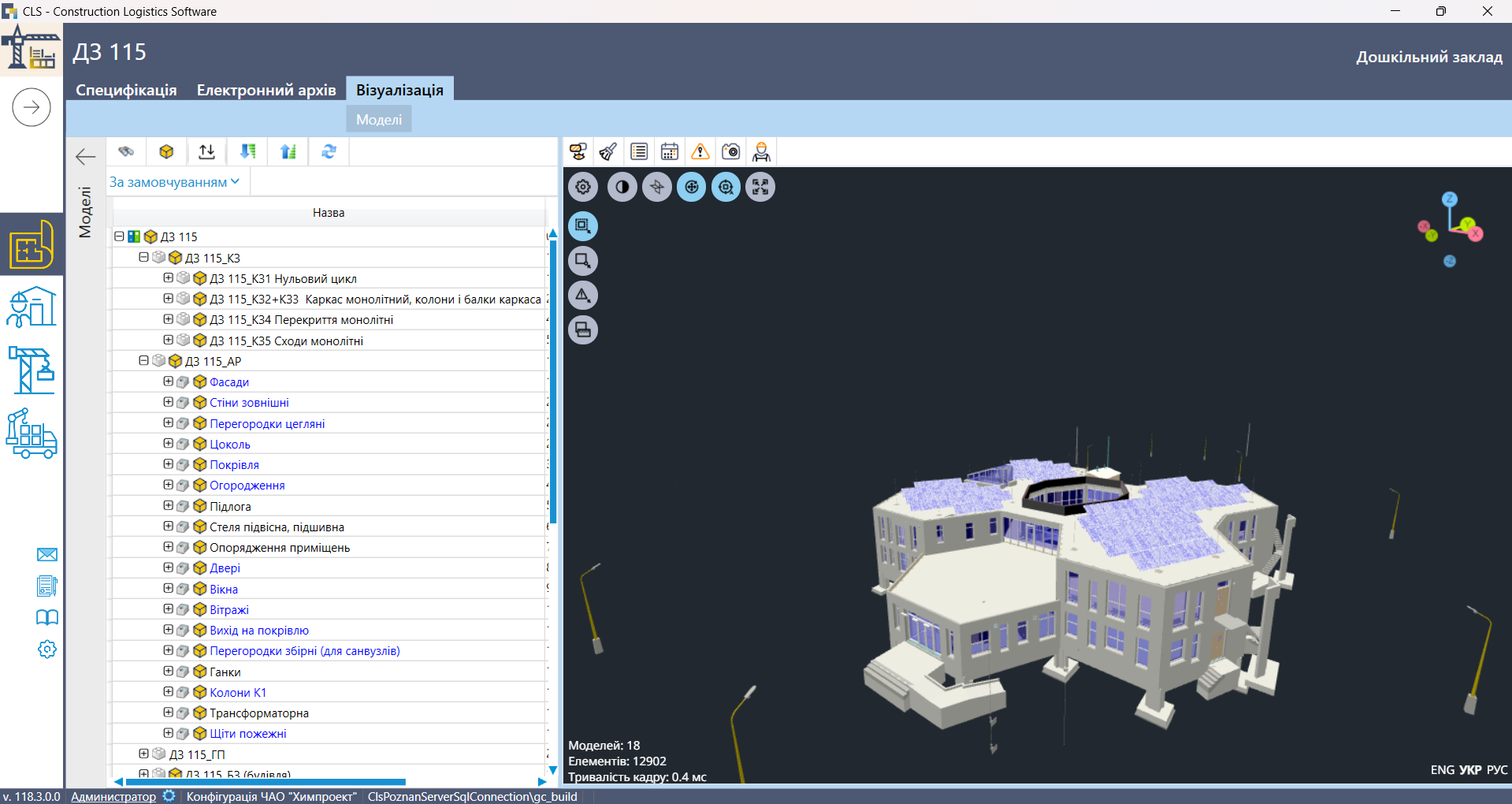Open the Администратор user link
Image resolution: width=1512 pixels, height=804 pixels.
coord(113,797)
